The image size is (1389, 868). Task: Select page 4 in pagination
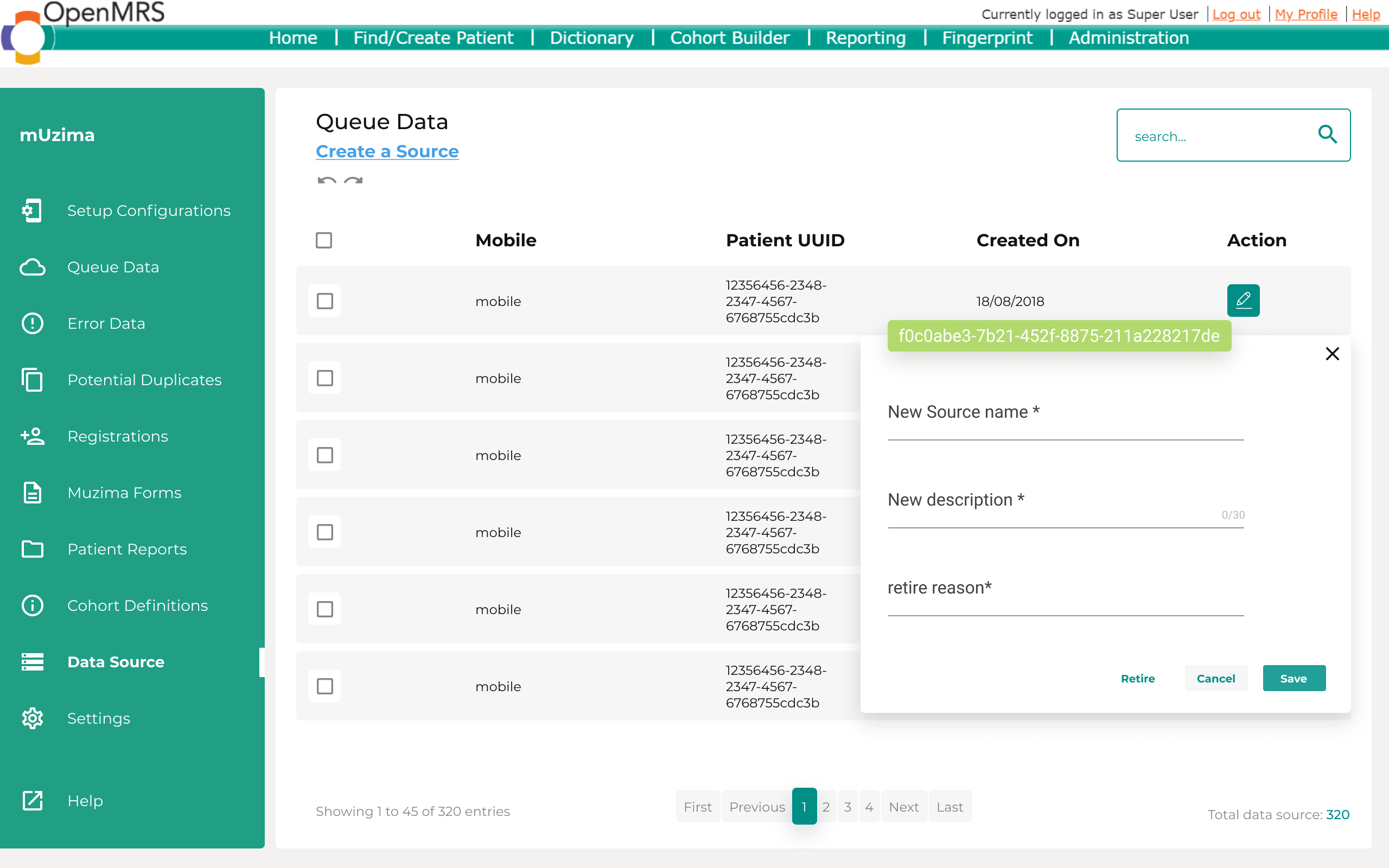point(869,807)
